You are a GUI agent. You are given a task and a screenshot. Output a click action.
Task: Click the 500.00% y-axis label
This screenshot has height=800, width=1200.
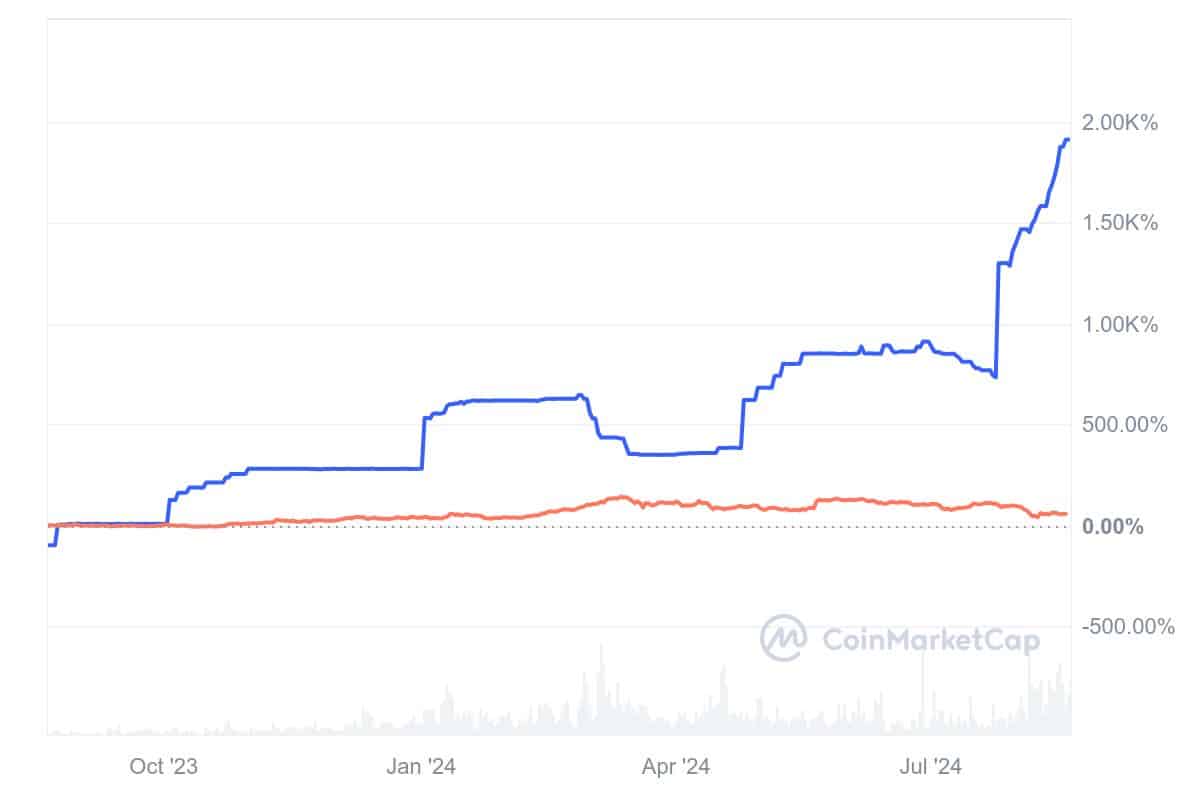coord(1125,425)
